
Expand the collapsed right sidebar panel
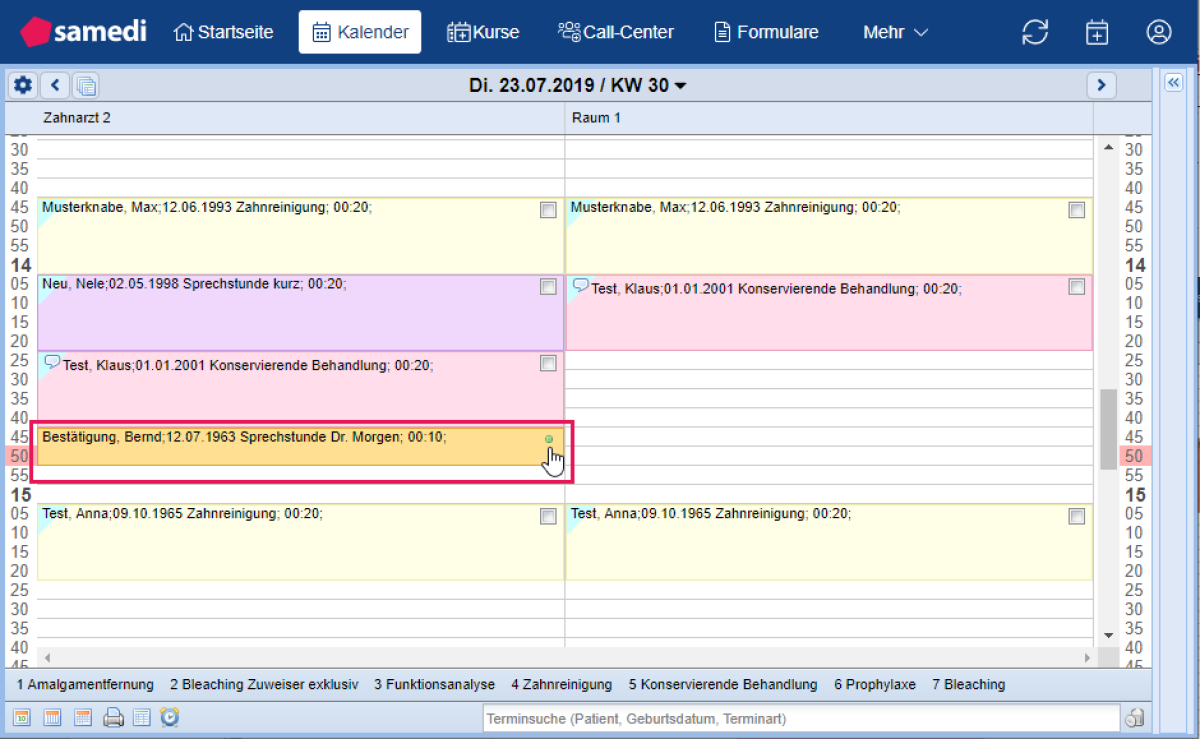coord(1174,84)
